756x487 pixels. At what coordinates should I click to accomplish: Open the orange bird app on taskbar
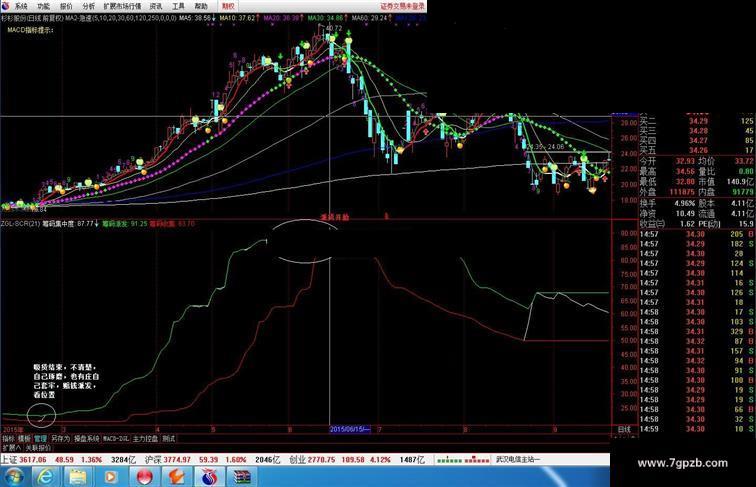(176, 476)
